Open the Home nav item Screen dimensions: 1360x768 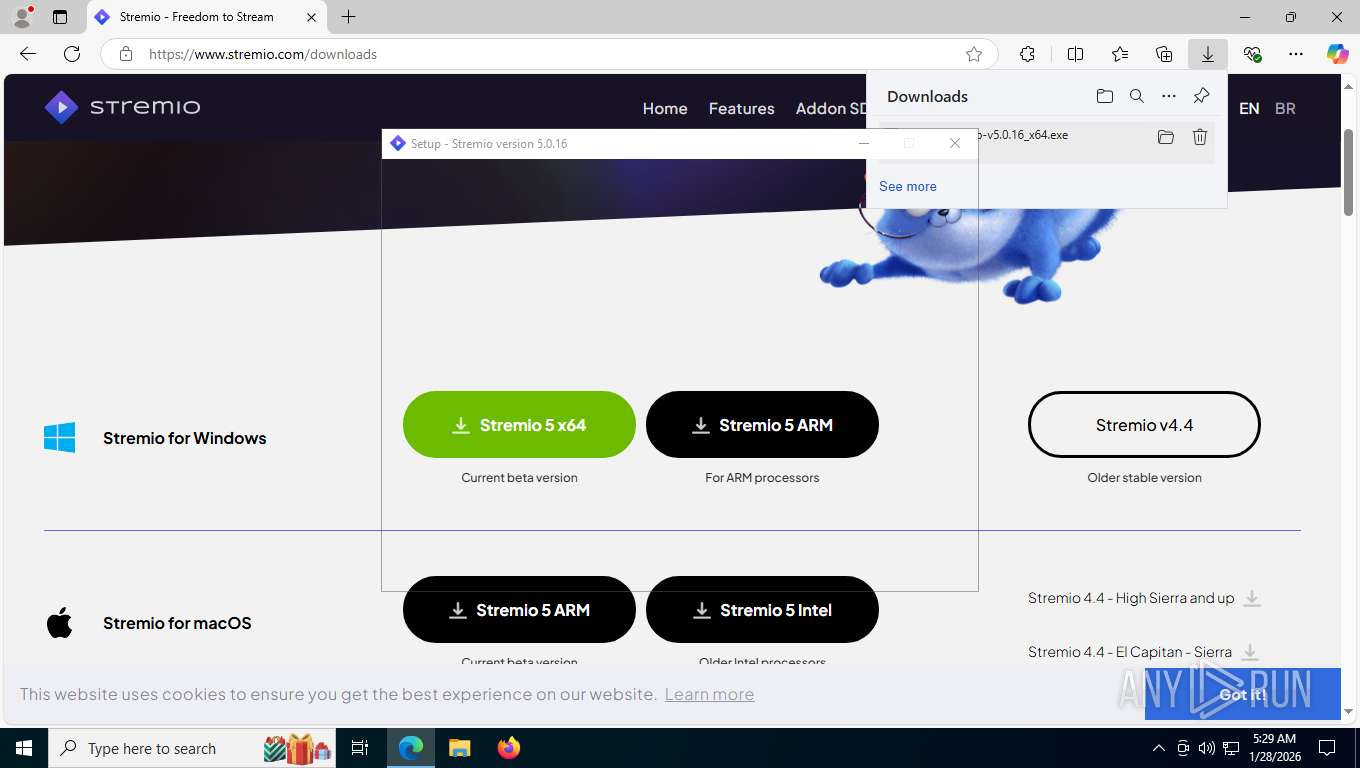(665, 108)
